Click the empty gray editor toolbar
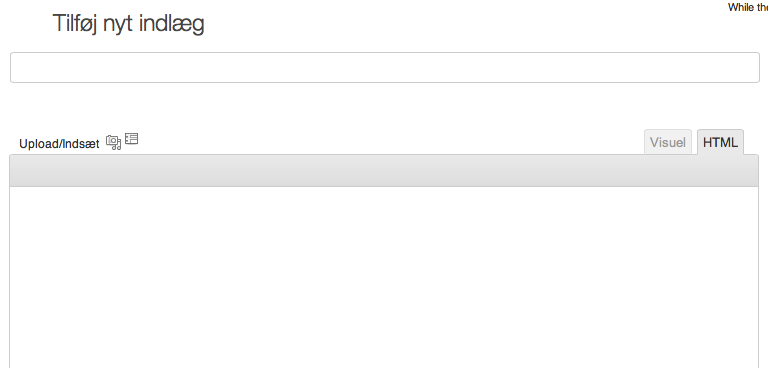The height and width of the screenshot is (368, 768). tap(384, 171)
